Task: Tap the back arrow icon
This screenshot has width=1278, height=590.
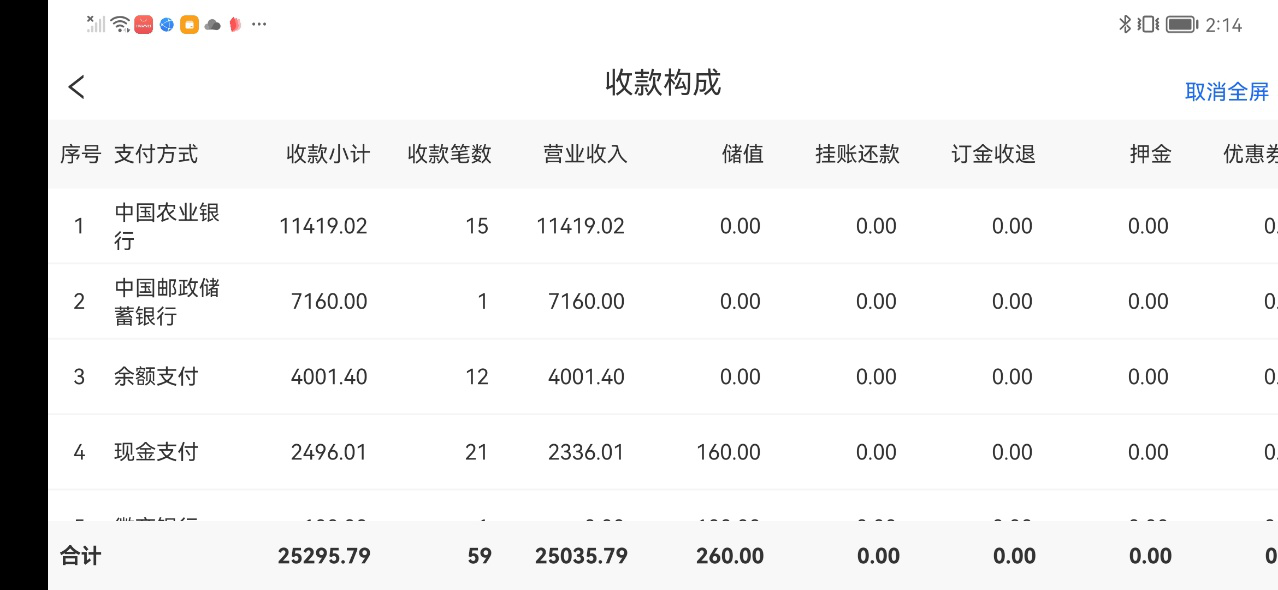Action: (77, 87)
